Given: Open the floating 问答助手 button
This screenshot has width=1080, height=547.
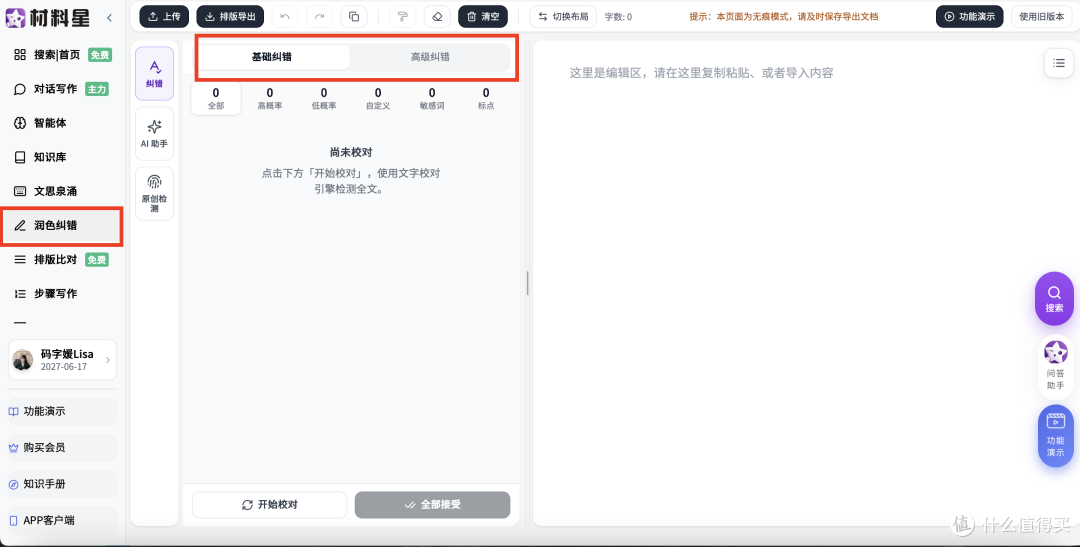Looking at the screenshot, I should 1055,367.
